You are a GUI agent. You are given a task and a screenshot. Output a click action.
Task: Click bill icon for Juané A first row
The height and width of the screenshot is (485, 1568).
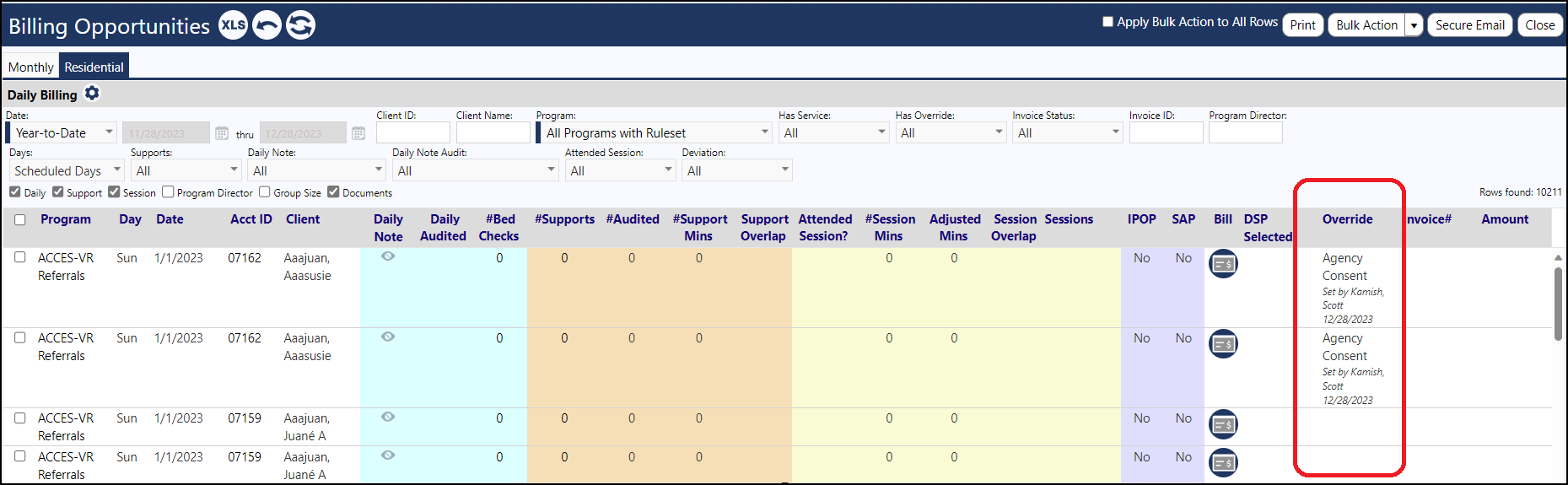(x=1223, y=424)
